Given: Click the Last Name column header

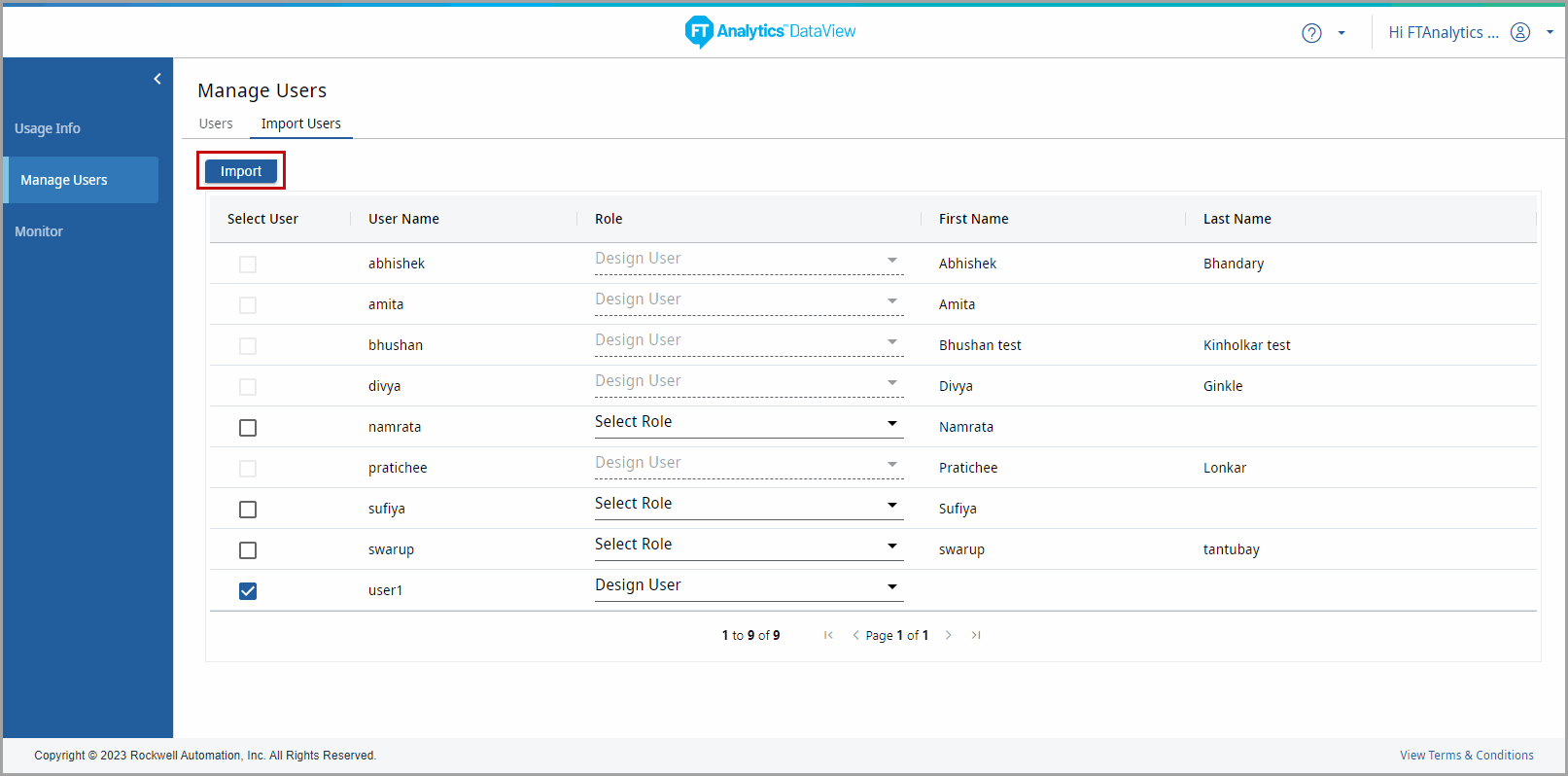Looking at the screenshot, I should [x=1237, y=219].
